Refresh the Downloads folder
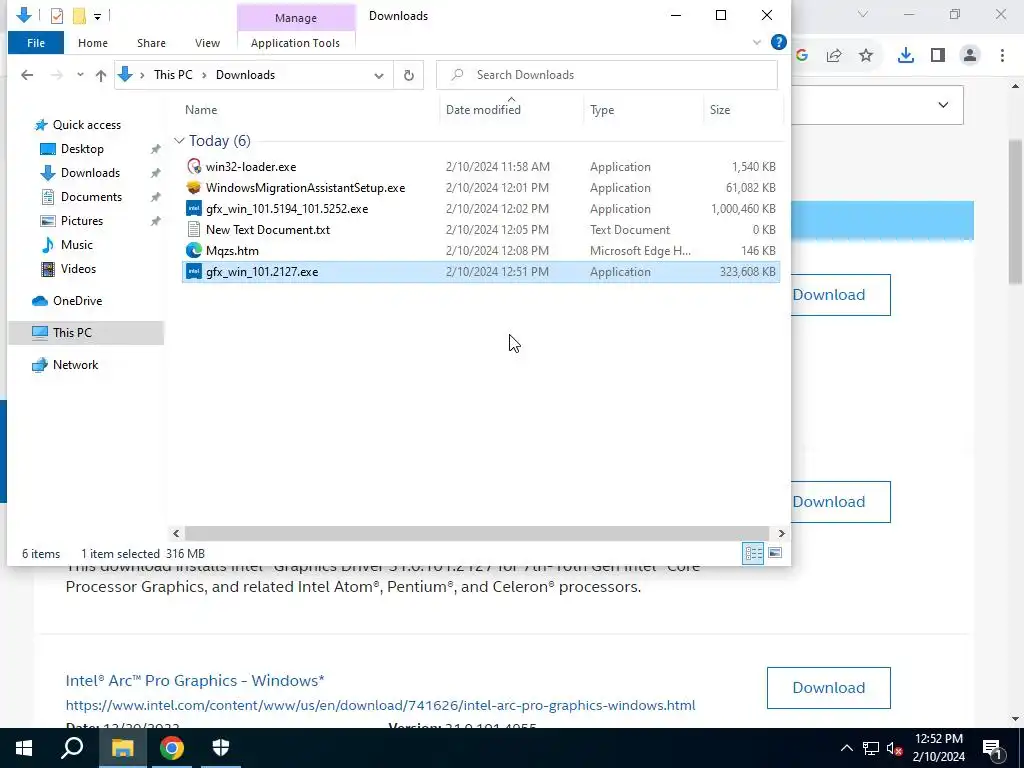 409,75
